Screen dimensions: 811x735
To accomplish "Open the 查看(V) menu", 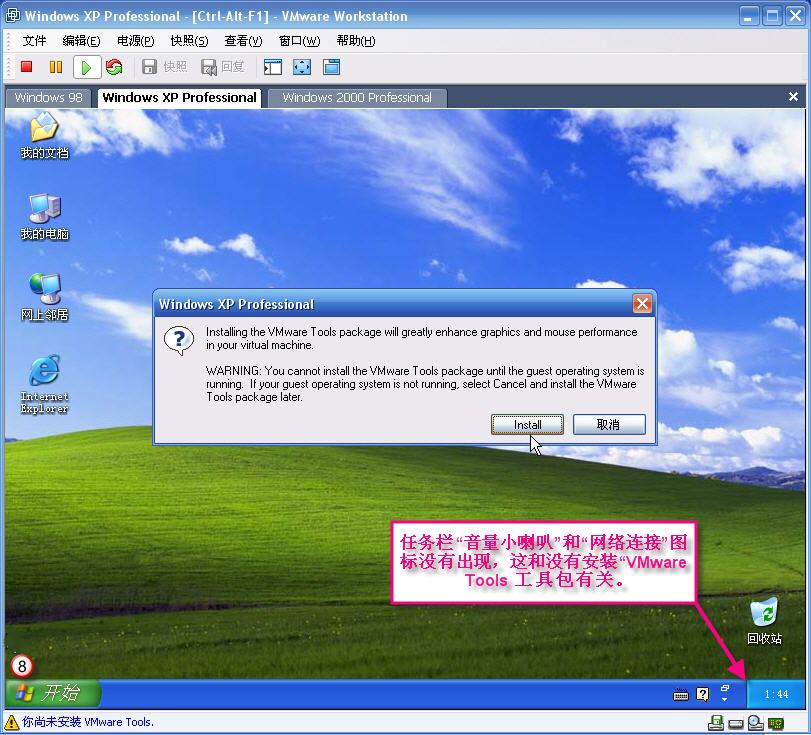I will [x=243, y=41].
